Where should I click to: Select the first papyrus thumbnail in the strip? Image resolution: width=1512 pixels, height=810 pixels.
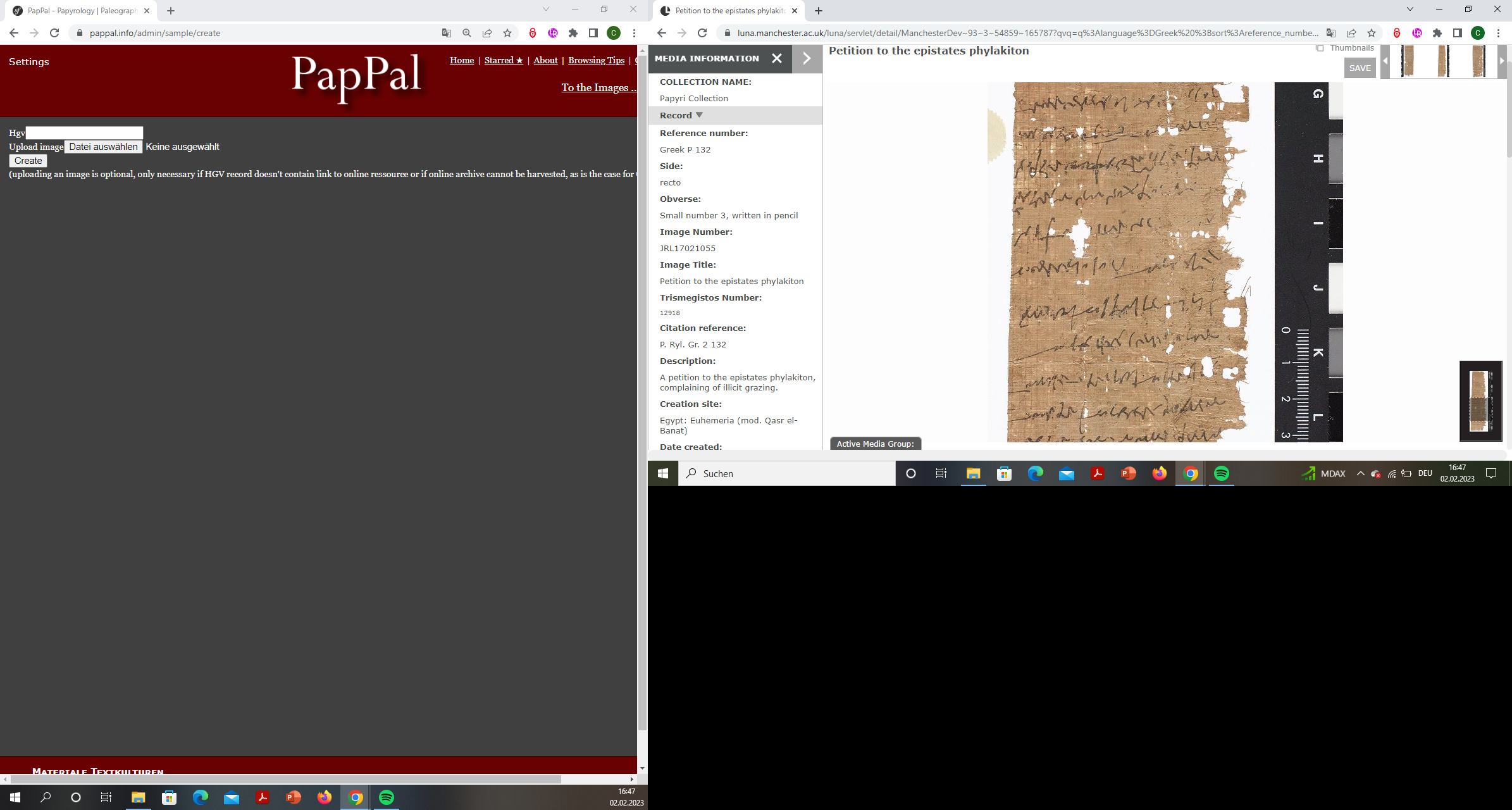1408,61
